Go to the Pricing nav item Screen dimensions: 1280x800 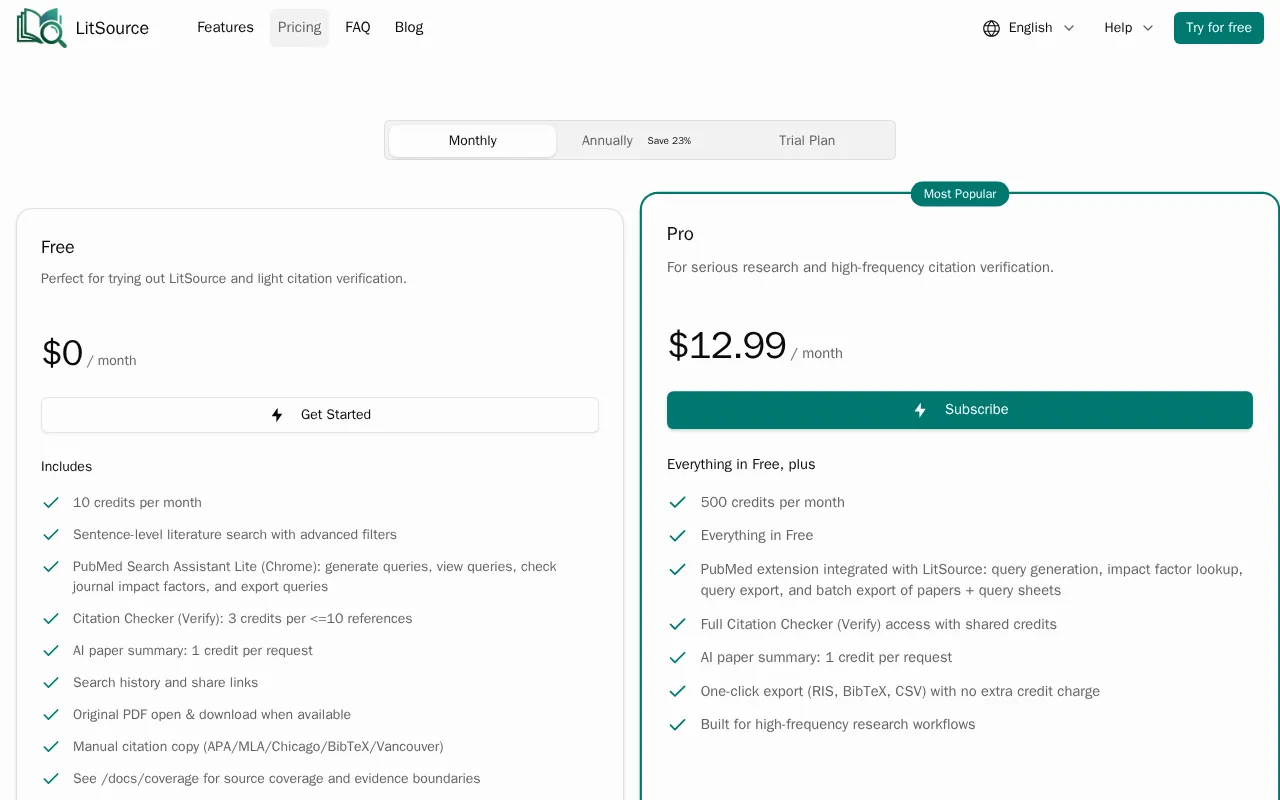tap(299, 28)
